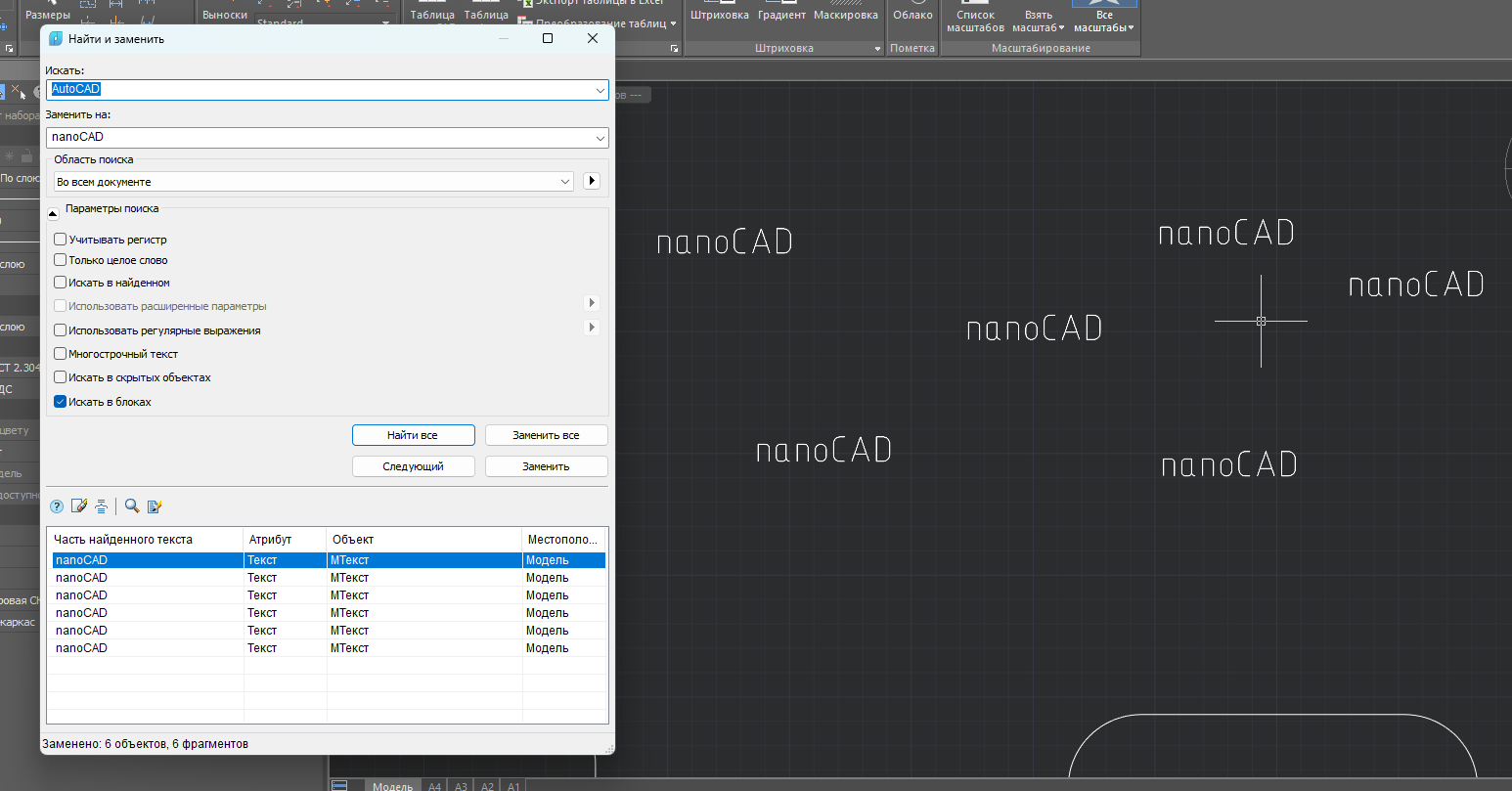Maximize the Найти и заменить dialog
This screenshot has width=1512, height=791.
pos(548,38)
